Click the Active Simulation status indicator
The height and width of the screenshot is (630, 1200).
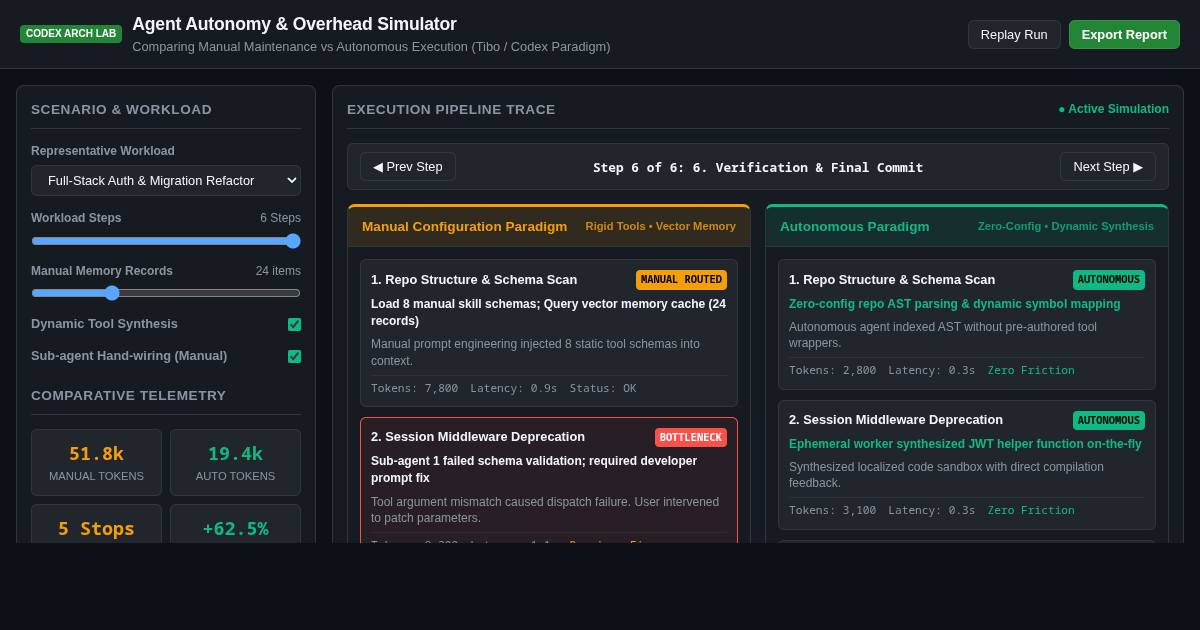pos(1114,109)
